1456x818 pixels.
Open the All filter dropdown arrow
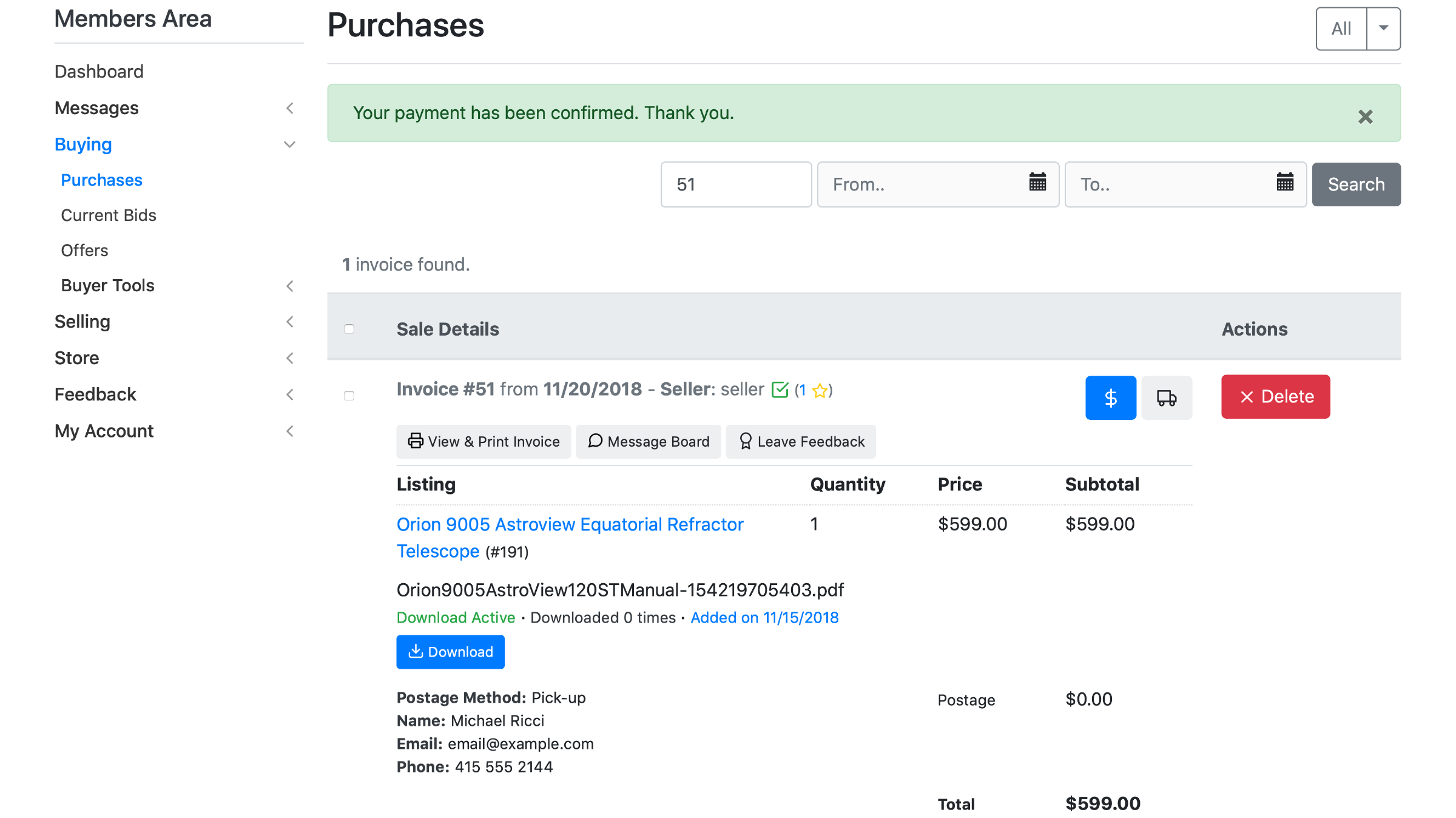point(1383,28)
